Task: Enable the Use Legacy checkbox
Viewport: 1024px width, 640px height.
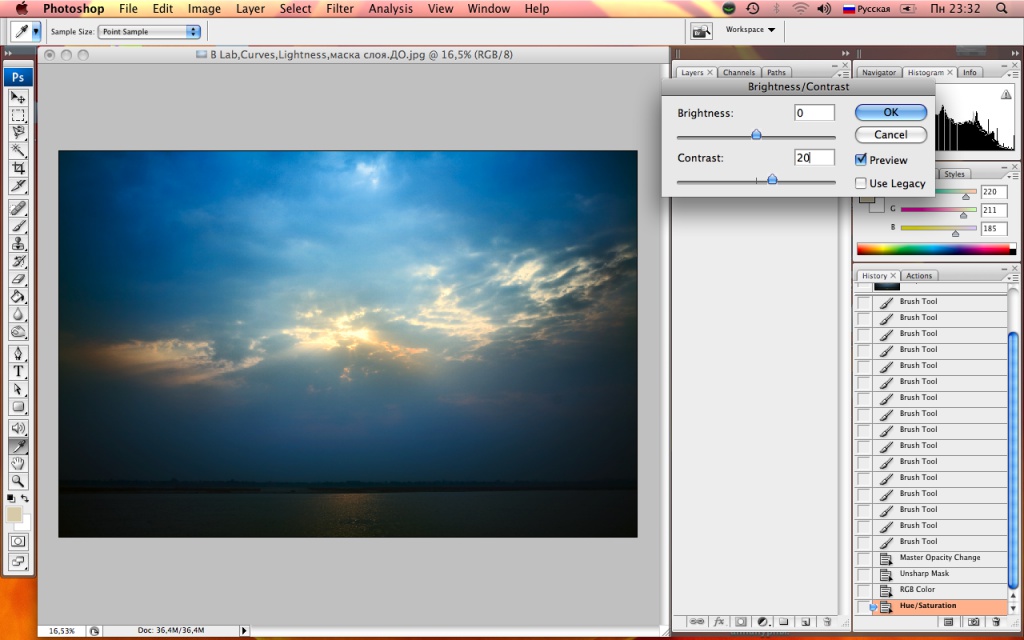Action: (861, 183)
